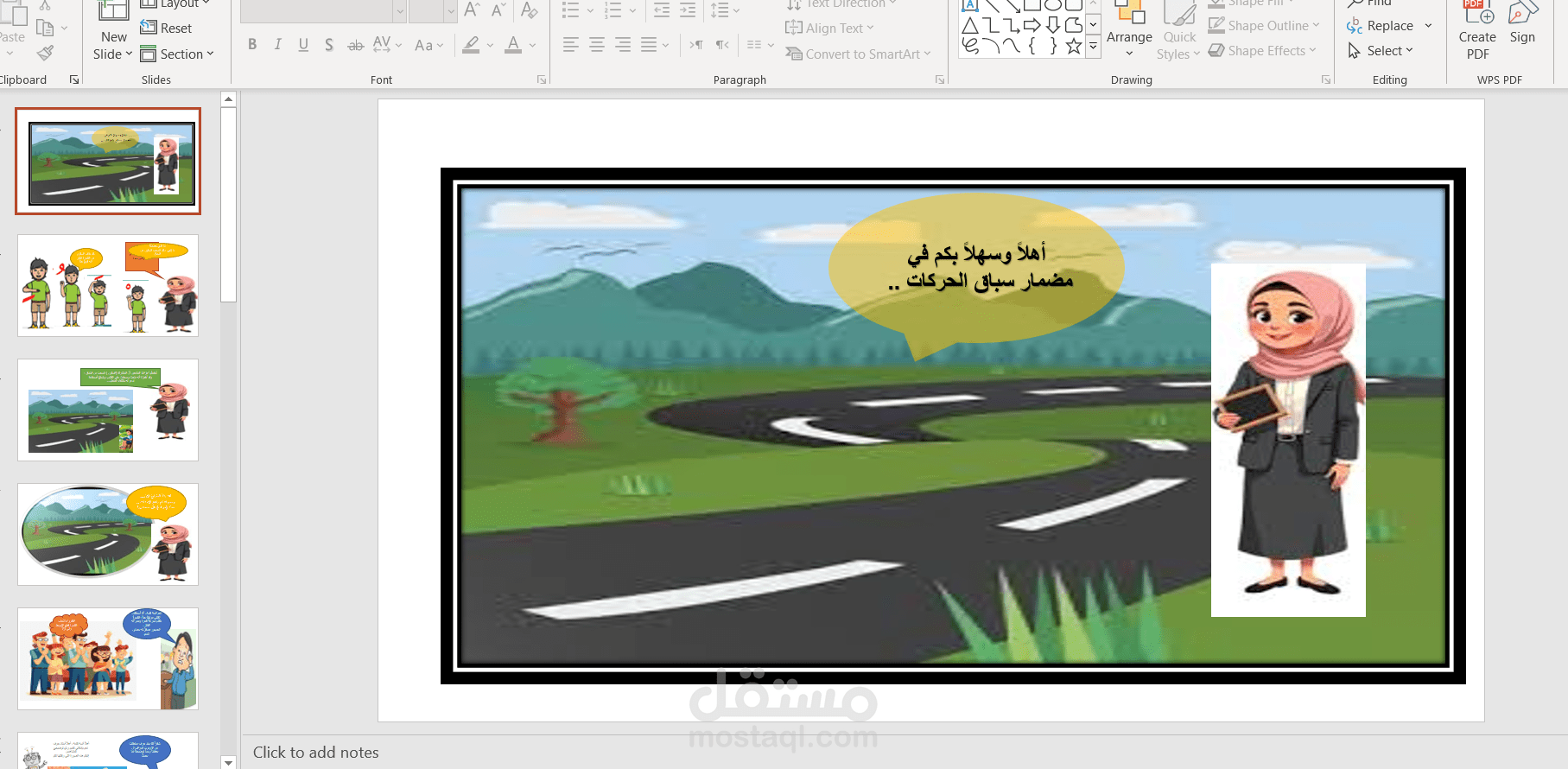Select the arc shape

click(991, 47)
